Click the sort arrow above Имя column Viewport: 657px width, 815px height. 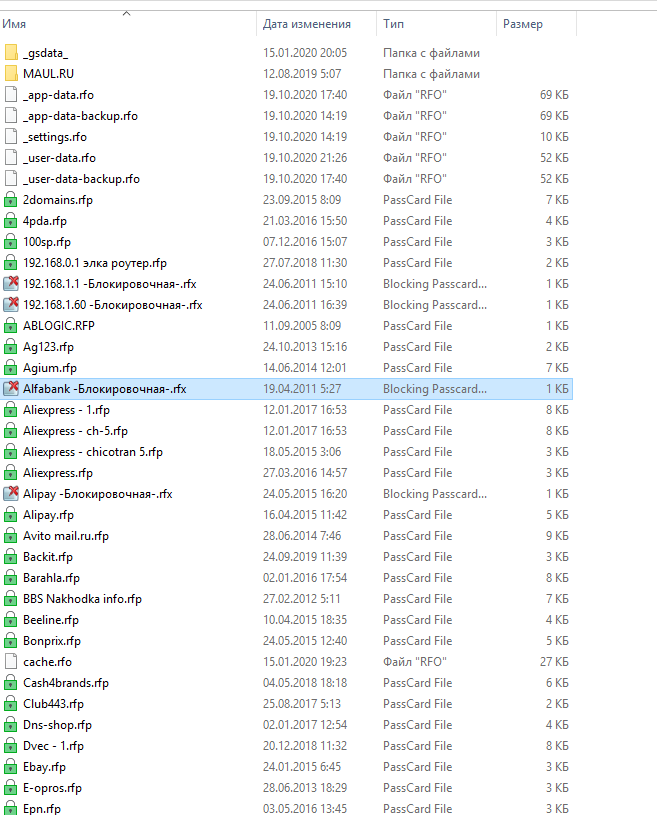click(126, 13)
